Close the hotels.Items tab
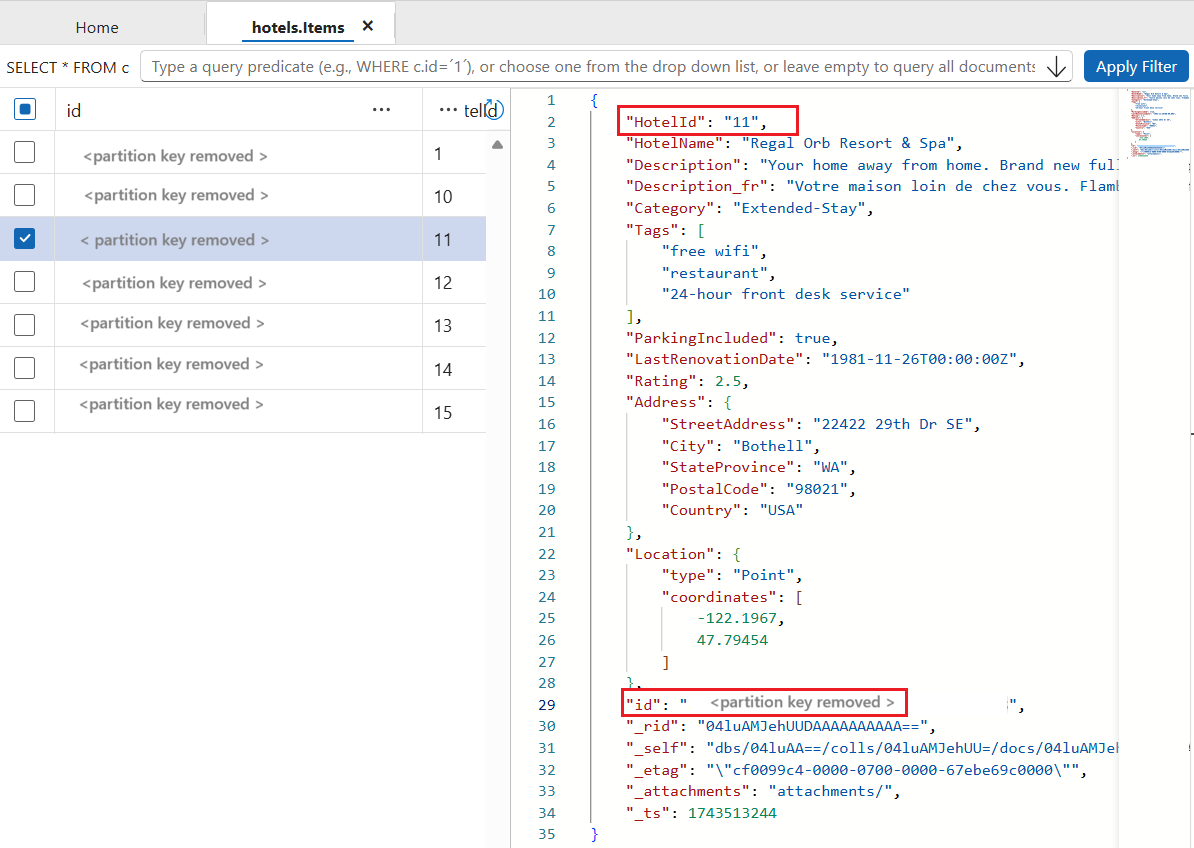The height and width of the screenshot is (848, 1194). (368, 26)
